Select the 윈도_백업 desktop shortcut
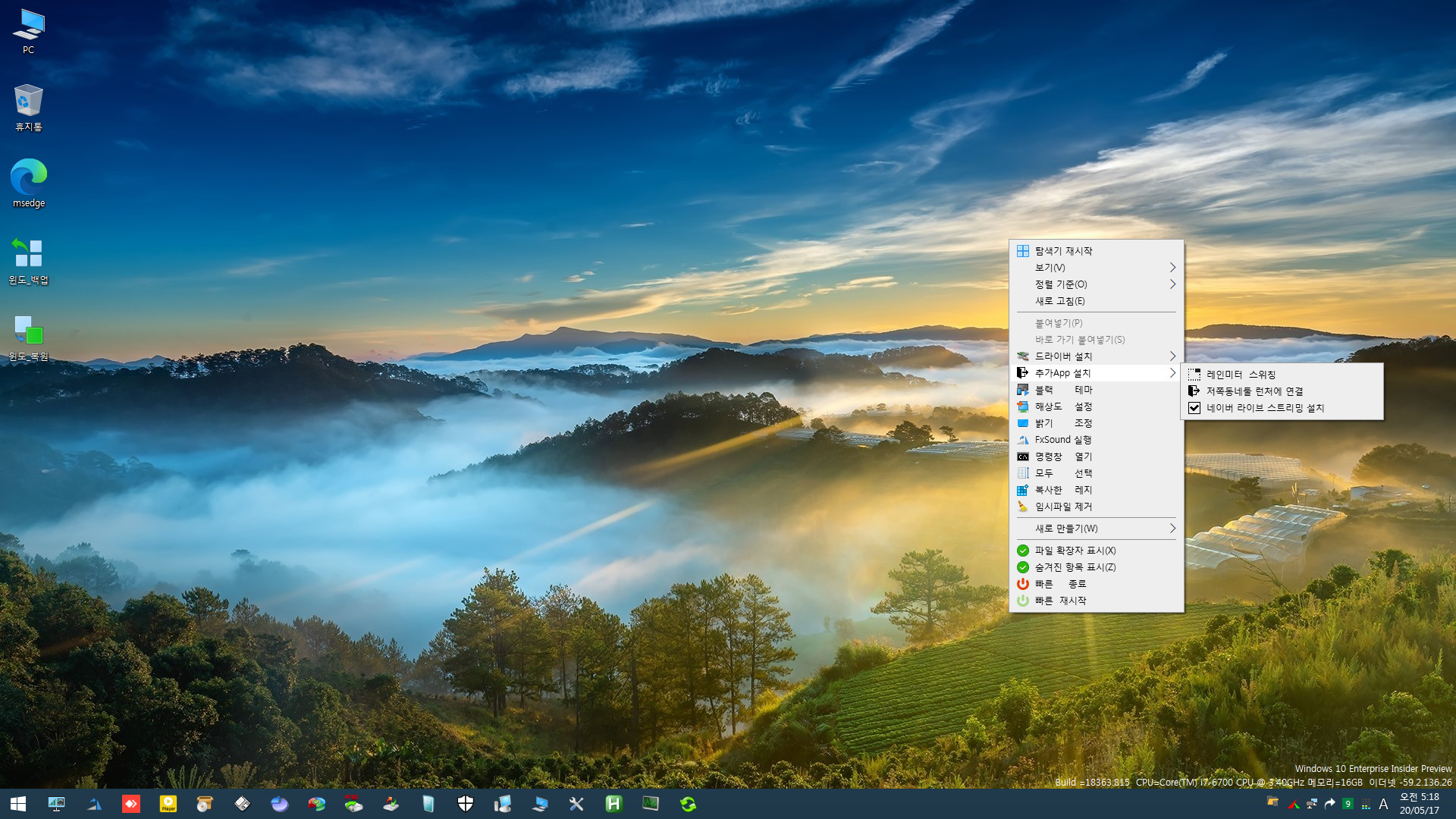Screen dimensions: 1456x819 click(29, 260)
